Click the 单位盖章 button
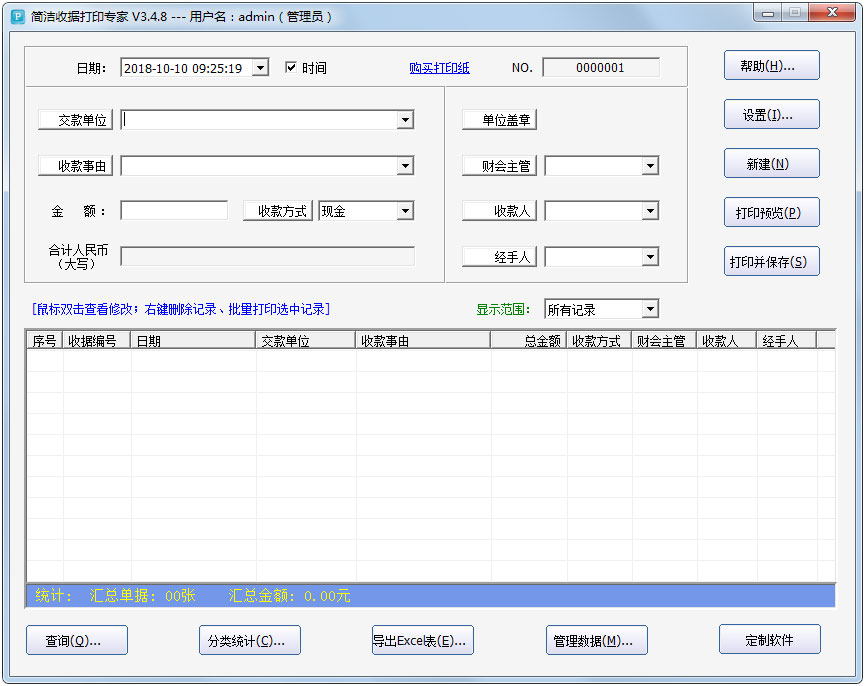Screen dimensions: 866x686 click(x=499, y=120)
